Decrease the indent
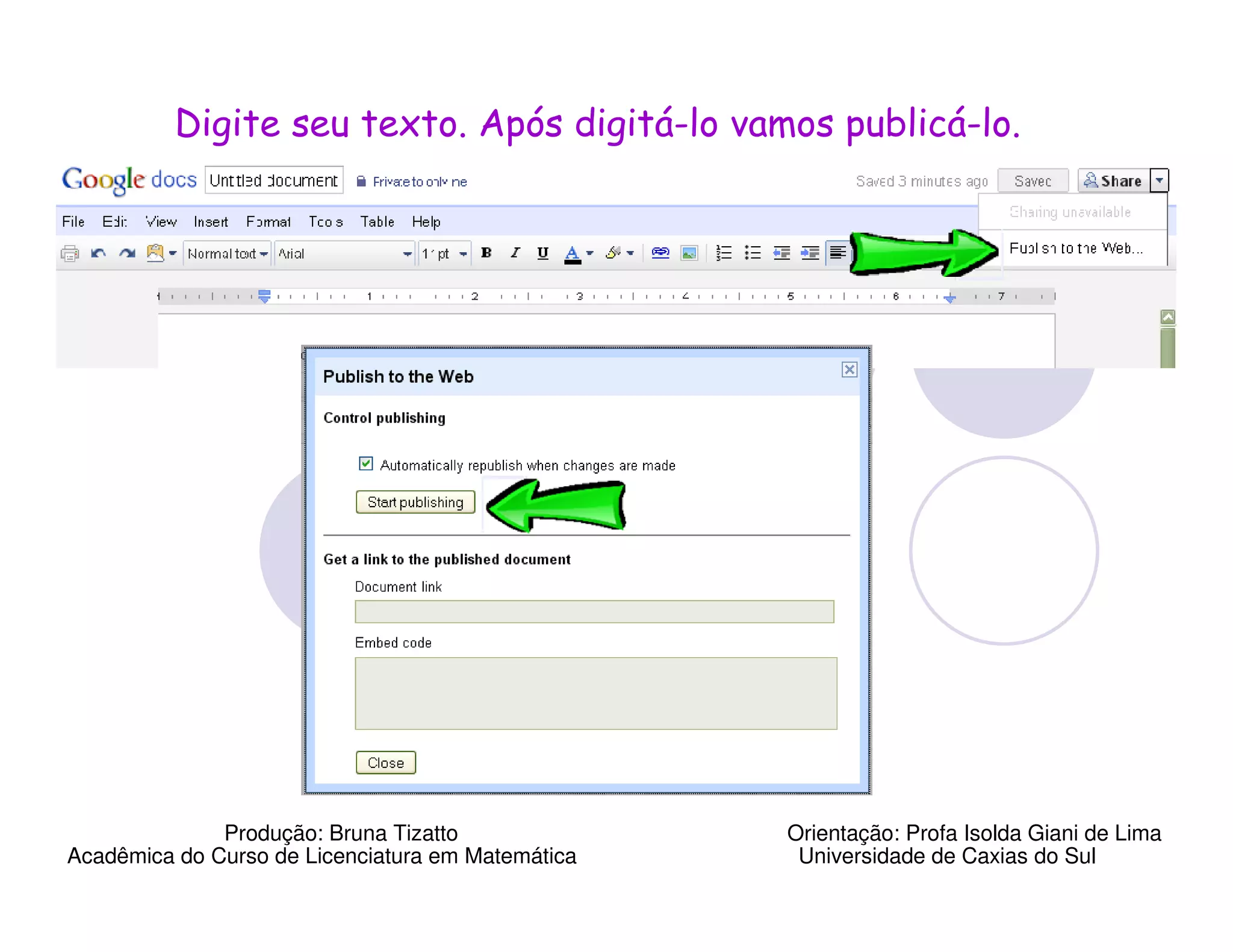The width and height of the screenshot is (1233, 952). click(x=781, y=253)
